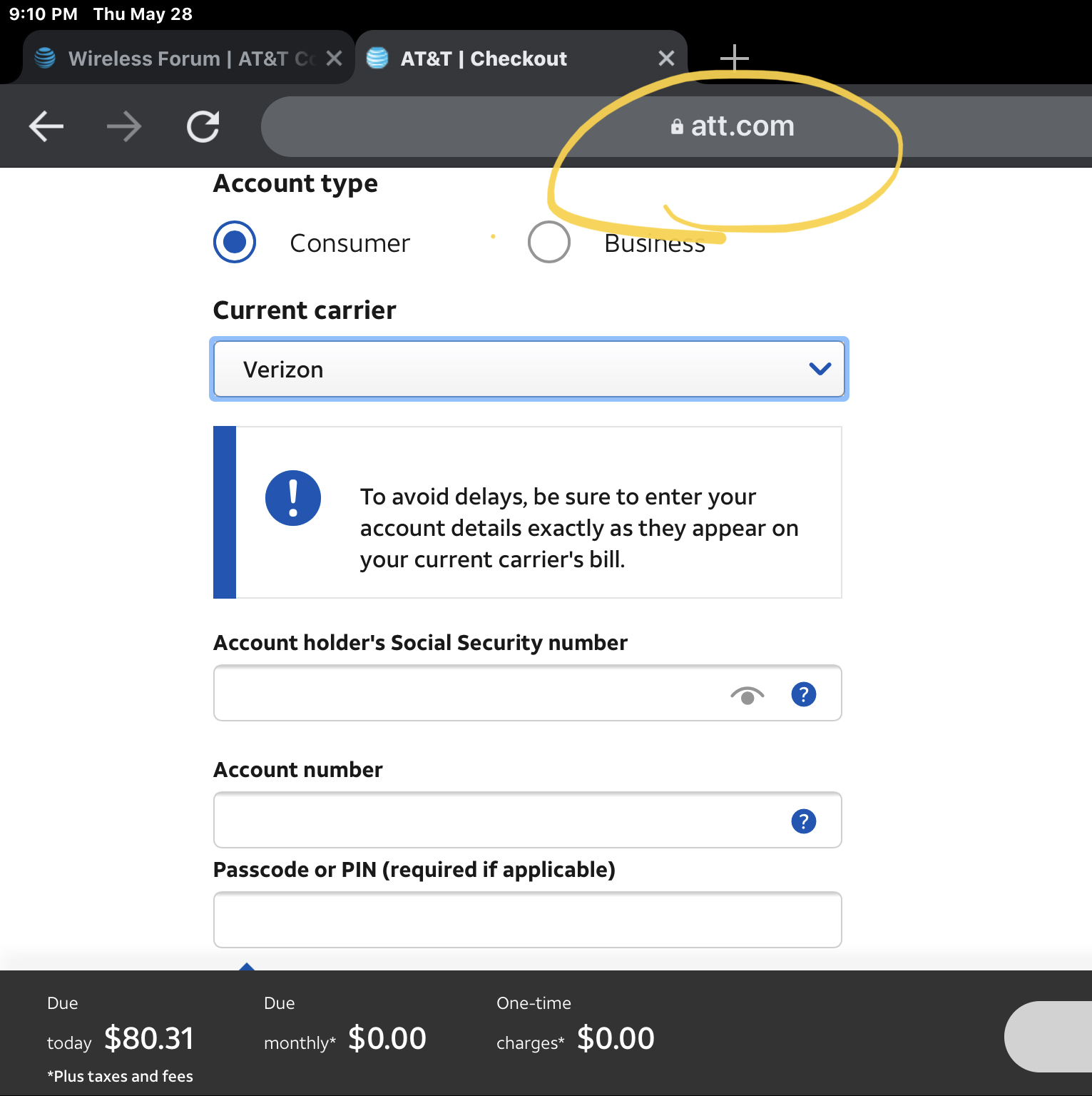
Task: Tap the Due today $80.31 amount
Action: (x=149, y=1039)
